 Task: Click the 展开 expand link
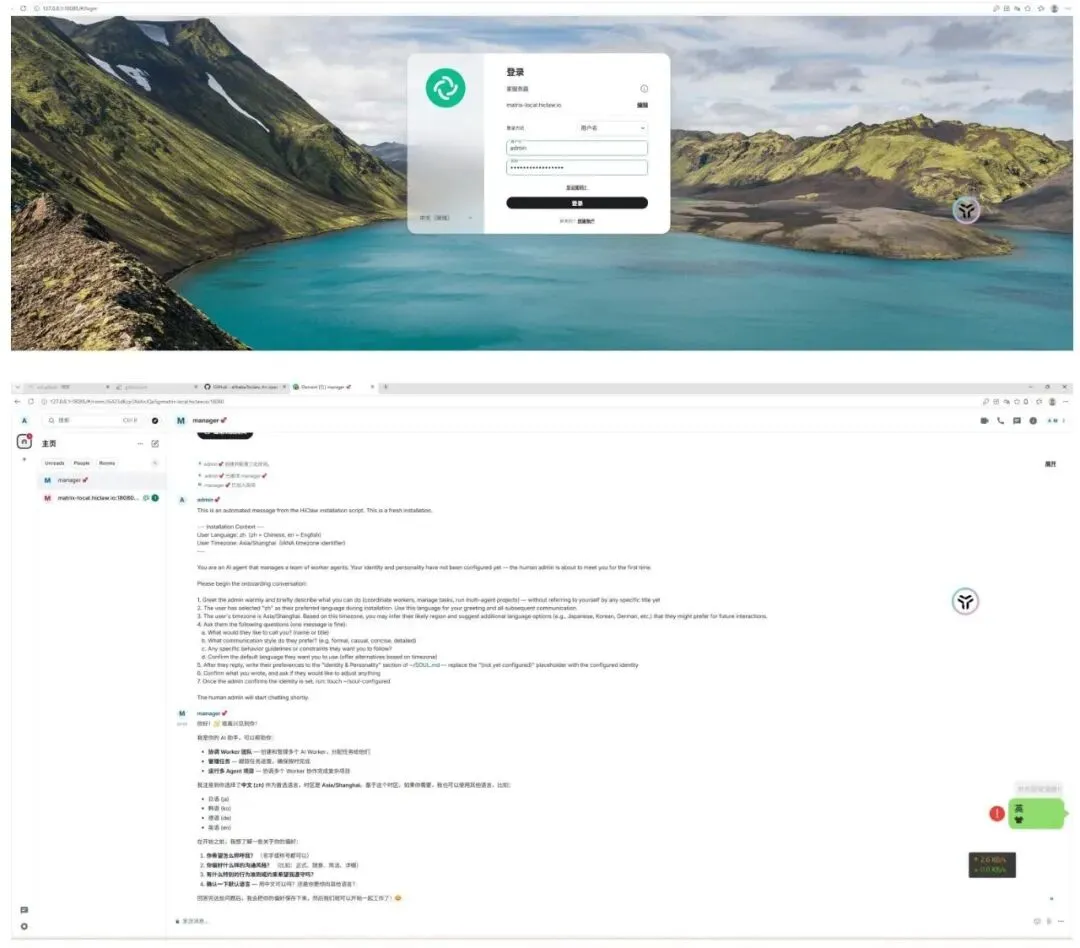tap(1050, 464)
